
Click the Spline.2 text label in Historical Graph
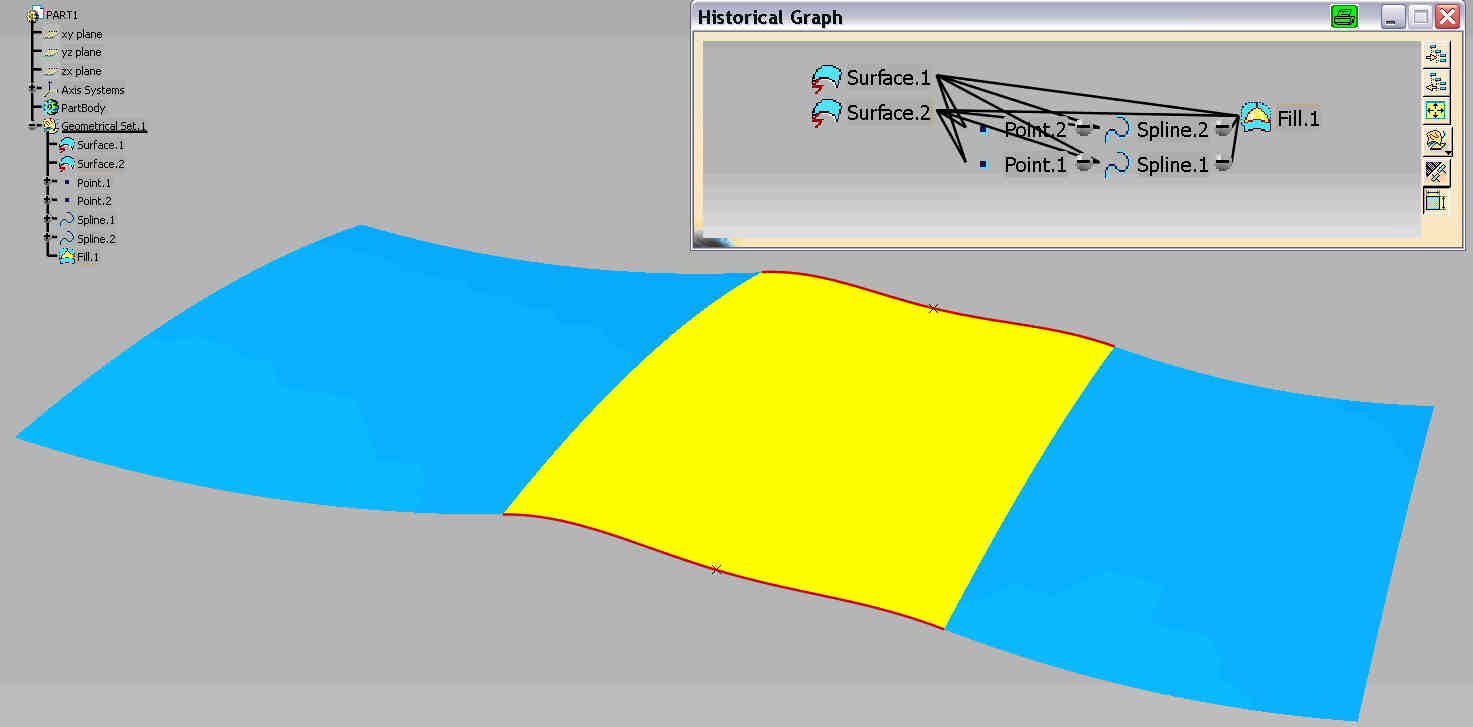pos(1173,130)
